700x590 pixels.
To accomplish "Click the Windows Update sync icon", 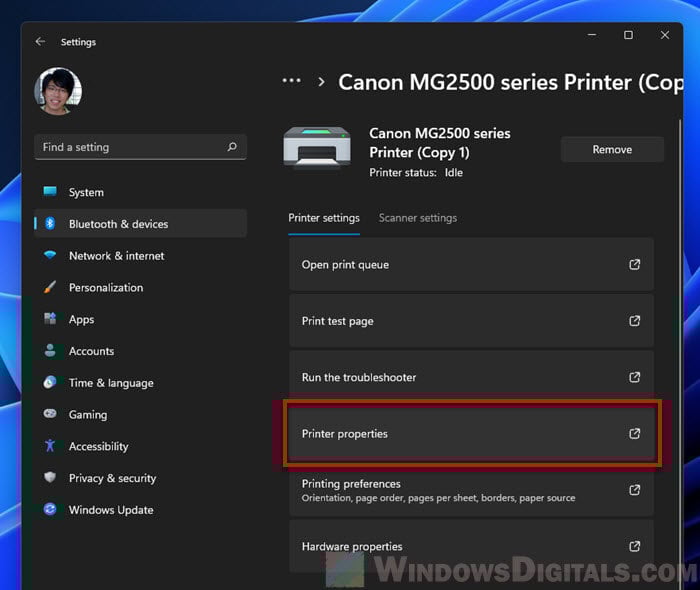I will [x=50, y=509].
